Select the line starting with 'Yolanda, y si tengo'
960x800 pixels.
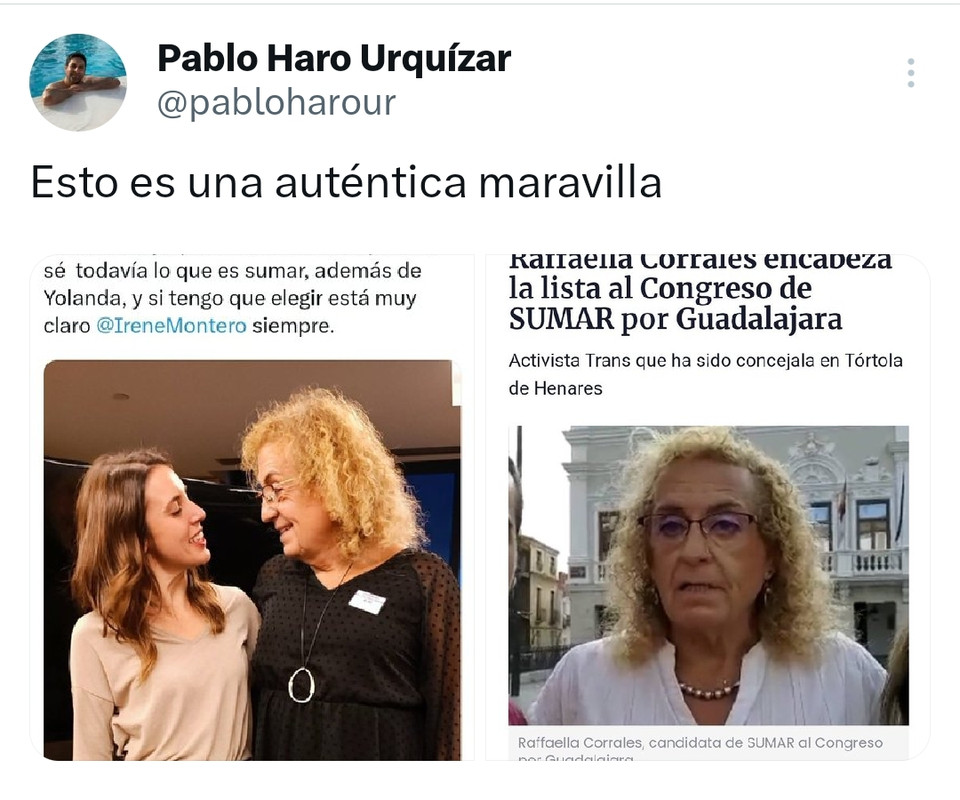[230, 299]
